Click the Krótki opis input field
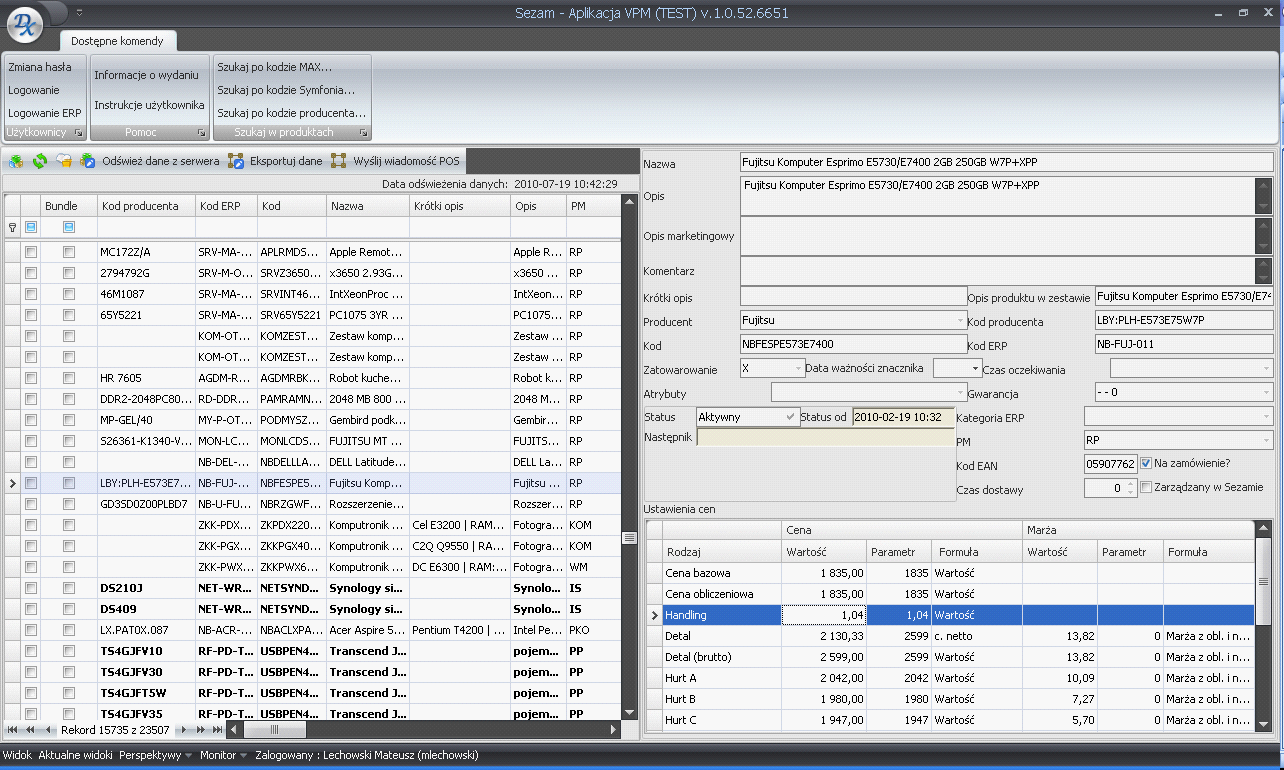1284x770 pixels. point(853,296)
